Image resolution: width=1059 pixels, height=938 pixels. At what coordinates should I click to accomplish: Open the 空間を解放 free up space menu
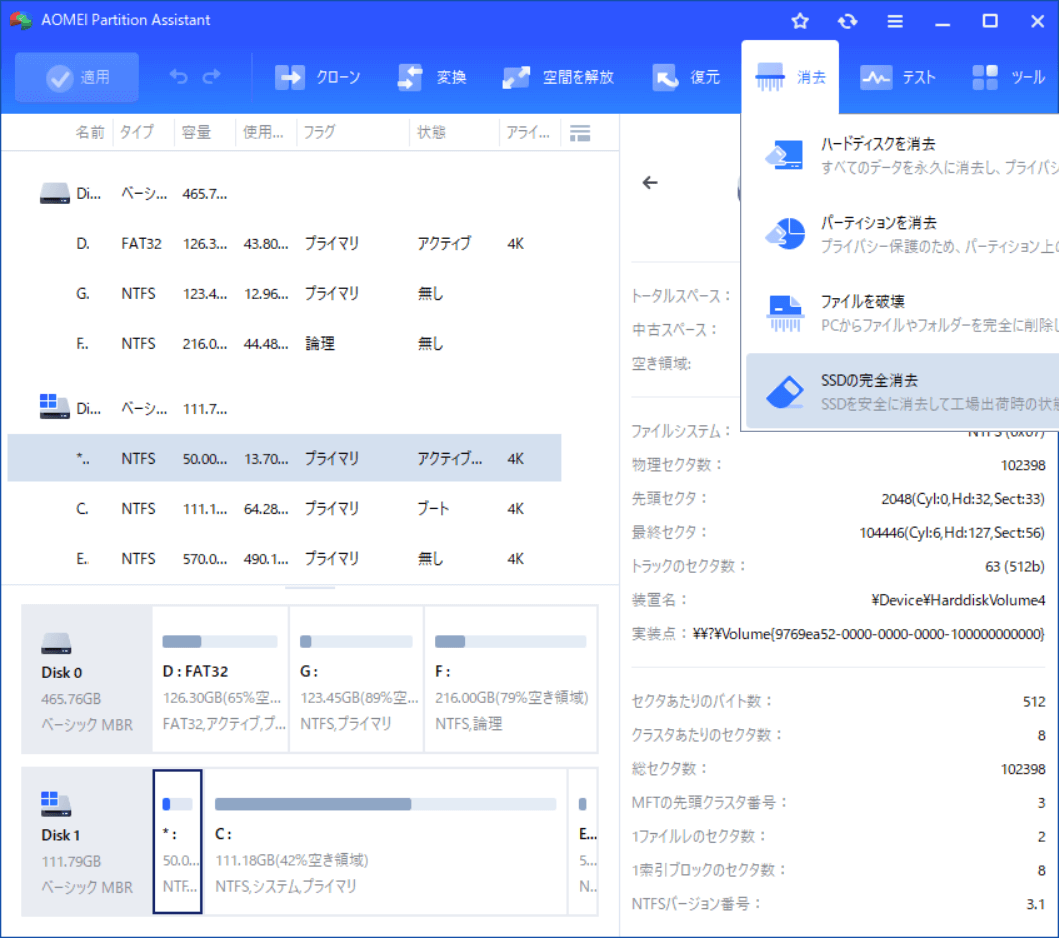[x=558, y=77]
